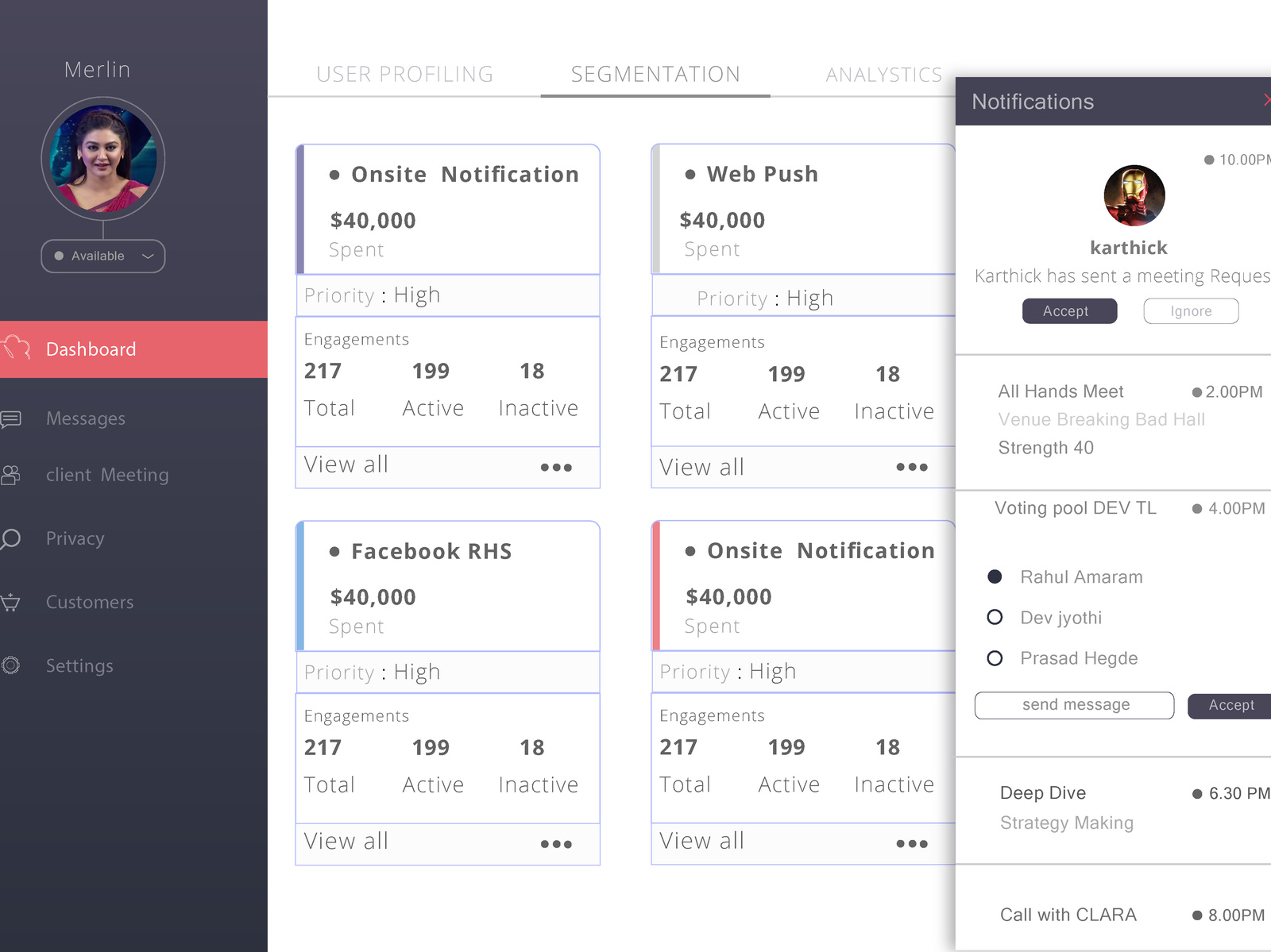Screen dimensions: 1271x952
Task: Open the Available status dropdown
Action: 103,256
